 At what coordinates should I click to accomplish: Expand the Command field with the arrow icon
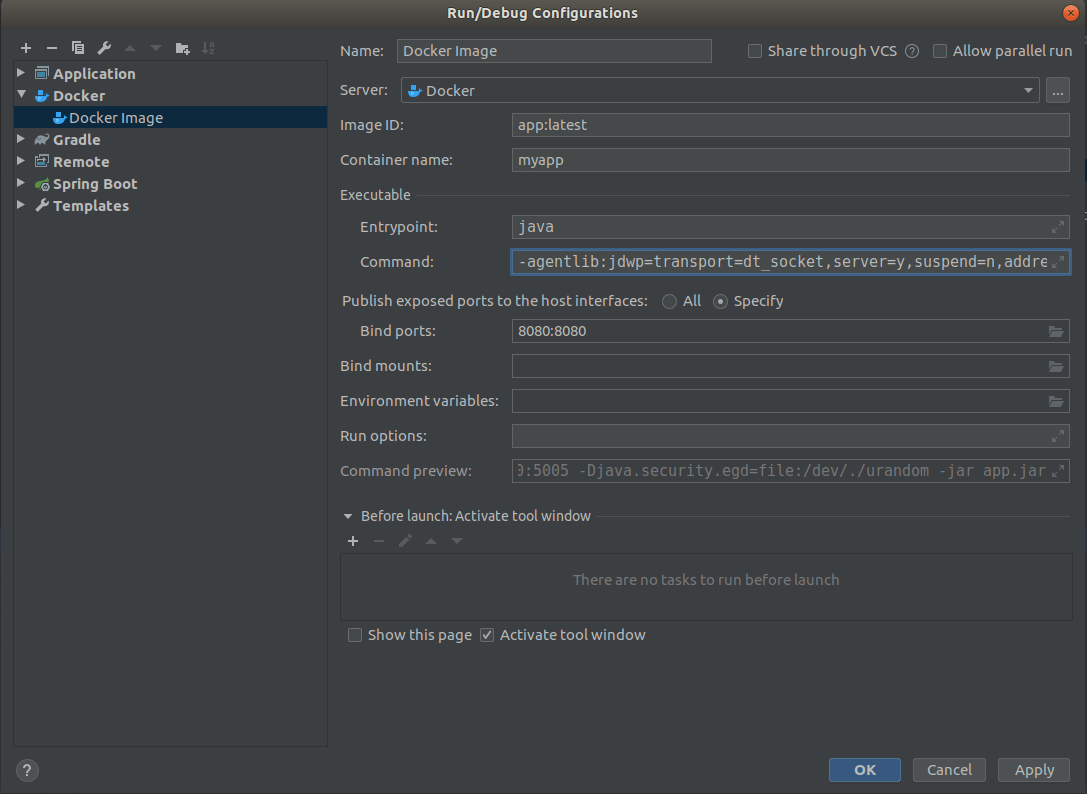click(x=1059, y=261)
